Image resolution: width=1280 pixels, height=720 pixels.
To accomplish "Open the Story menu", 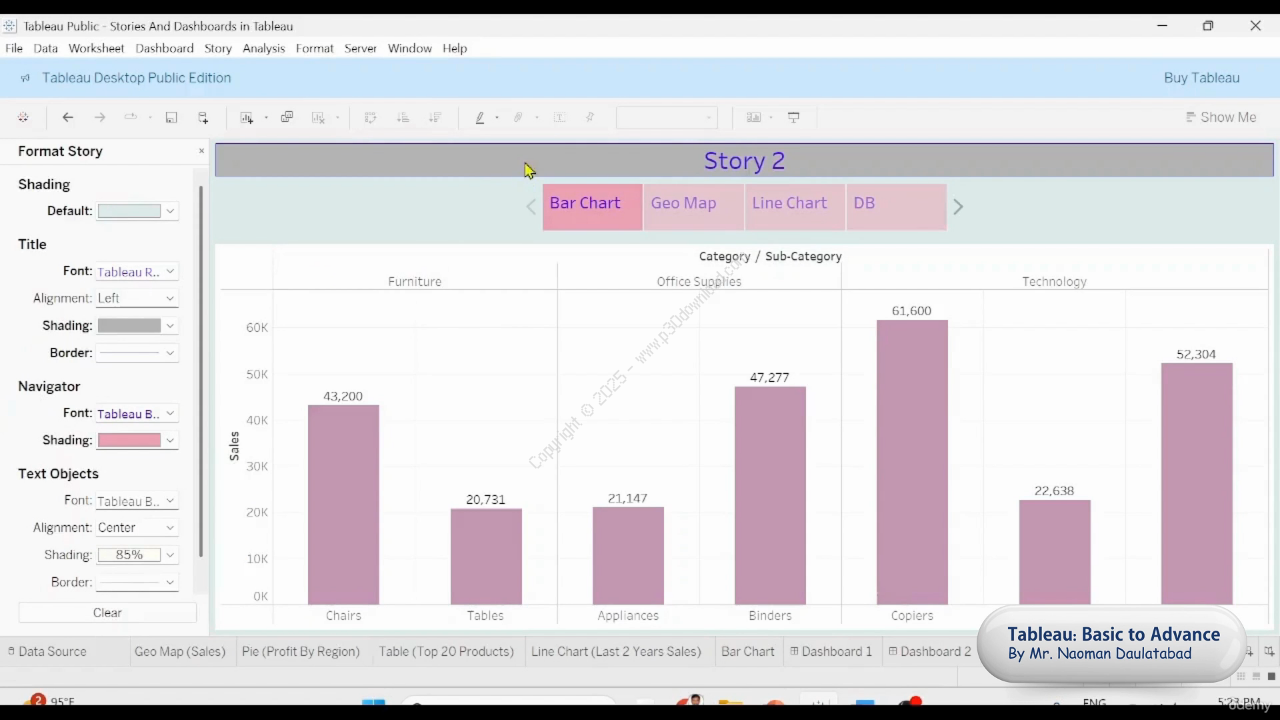I will coord(218,48).
